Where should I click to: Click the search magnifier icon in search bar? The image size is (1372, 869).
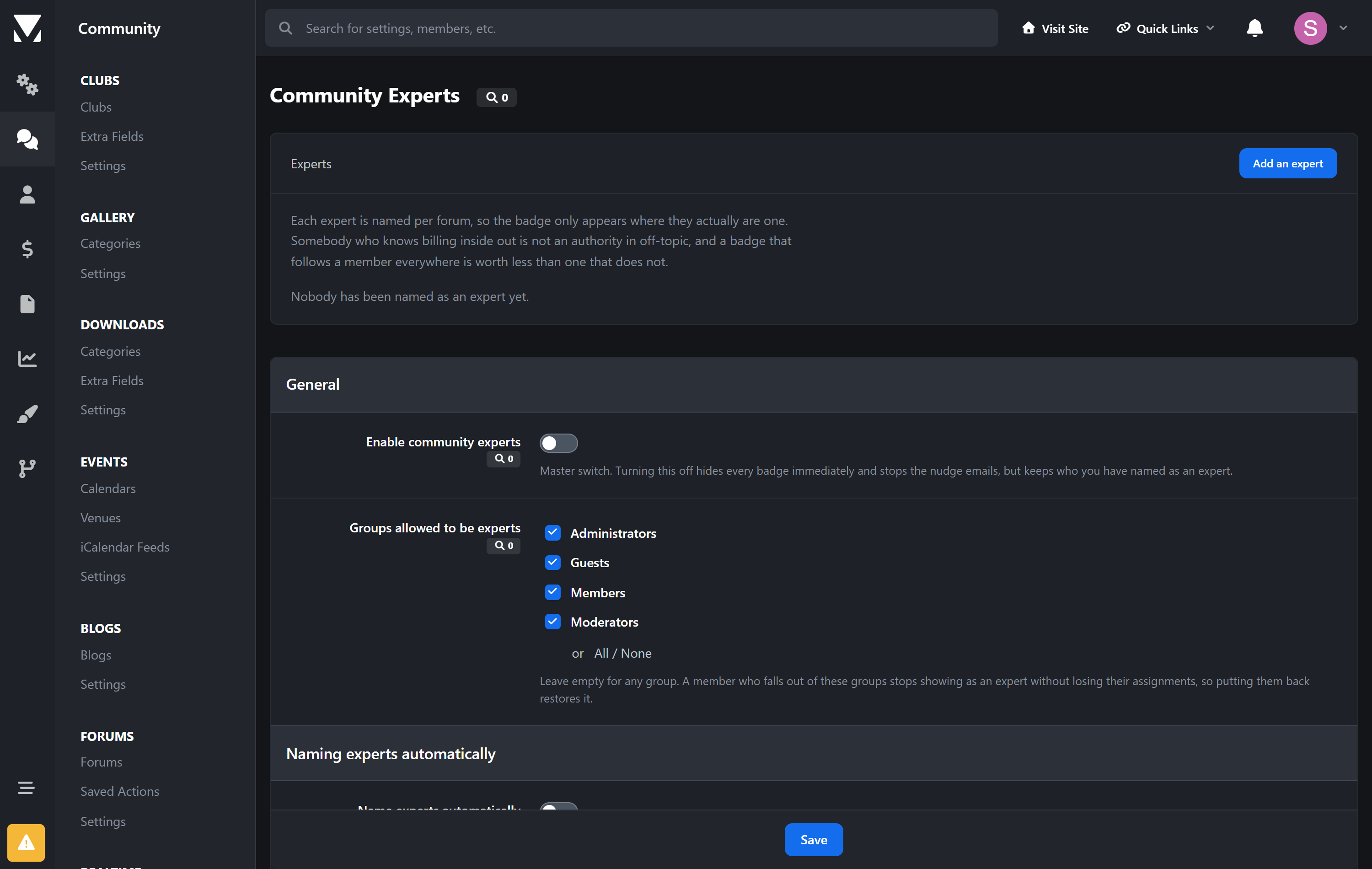[x=285, y=28]
